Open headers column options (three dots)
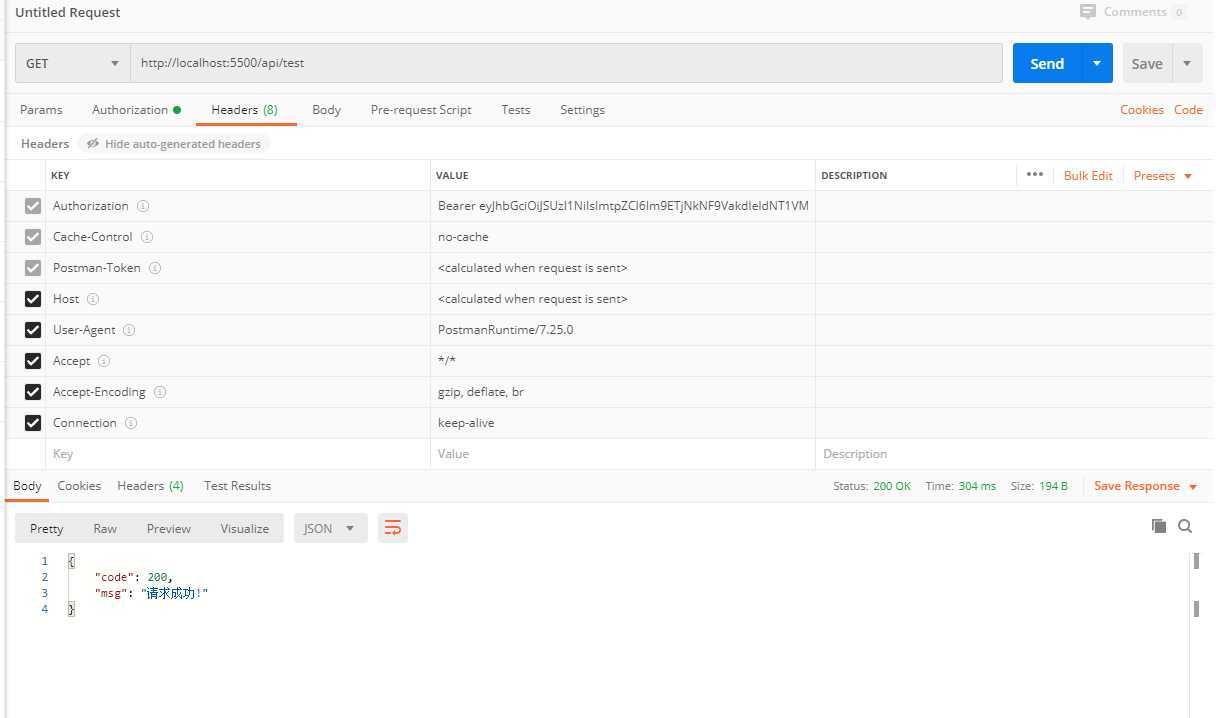Viewport: 1216px width, 718px height. pyautogui.click(x=1035, y=175)
